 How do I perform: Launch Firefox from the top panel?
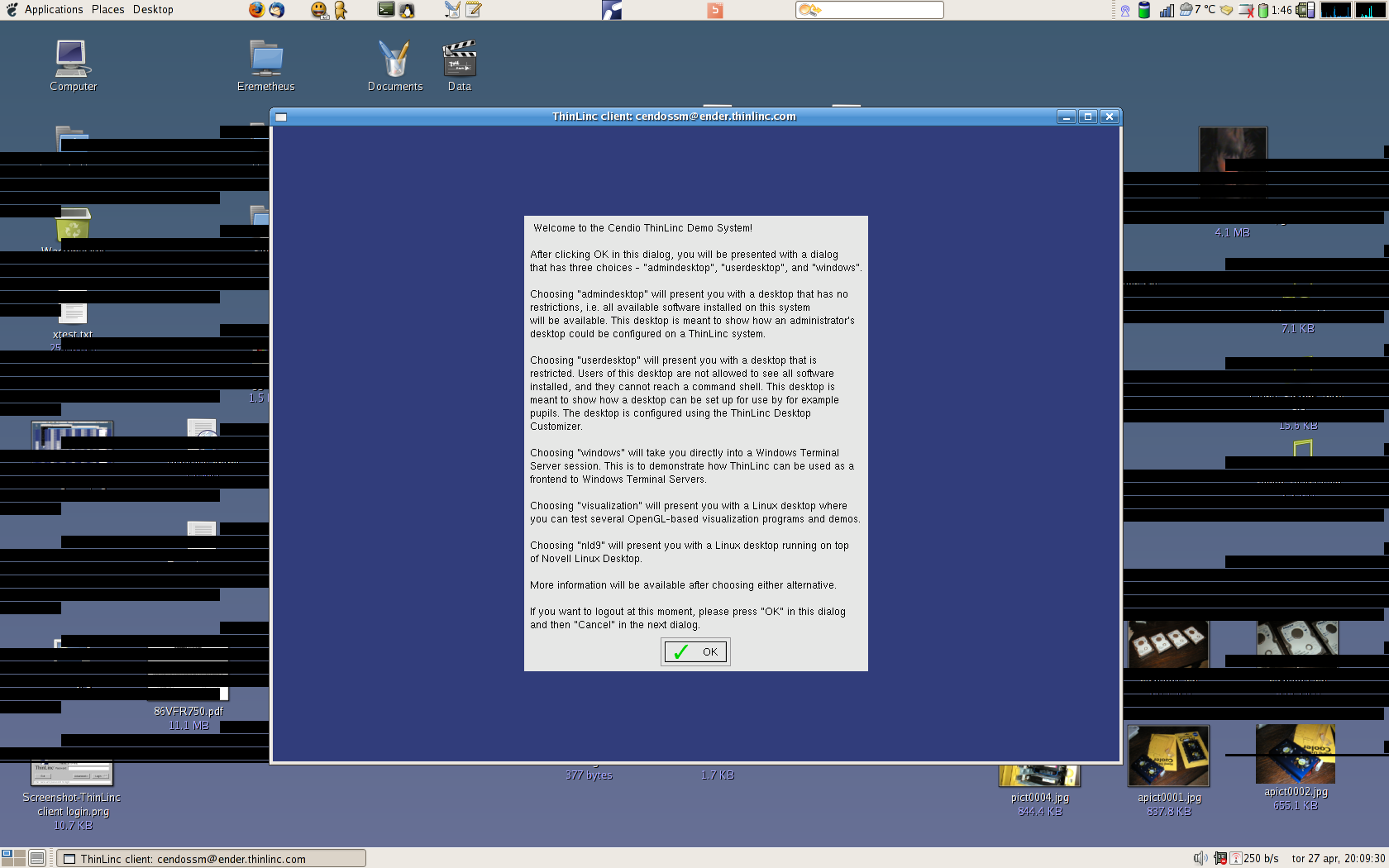(x=256, y=10)
